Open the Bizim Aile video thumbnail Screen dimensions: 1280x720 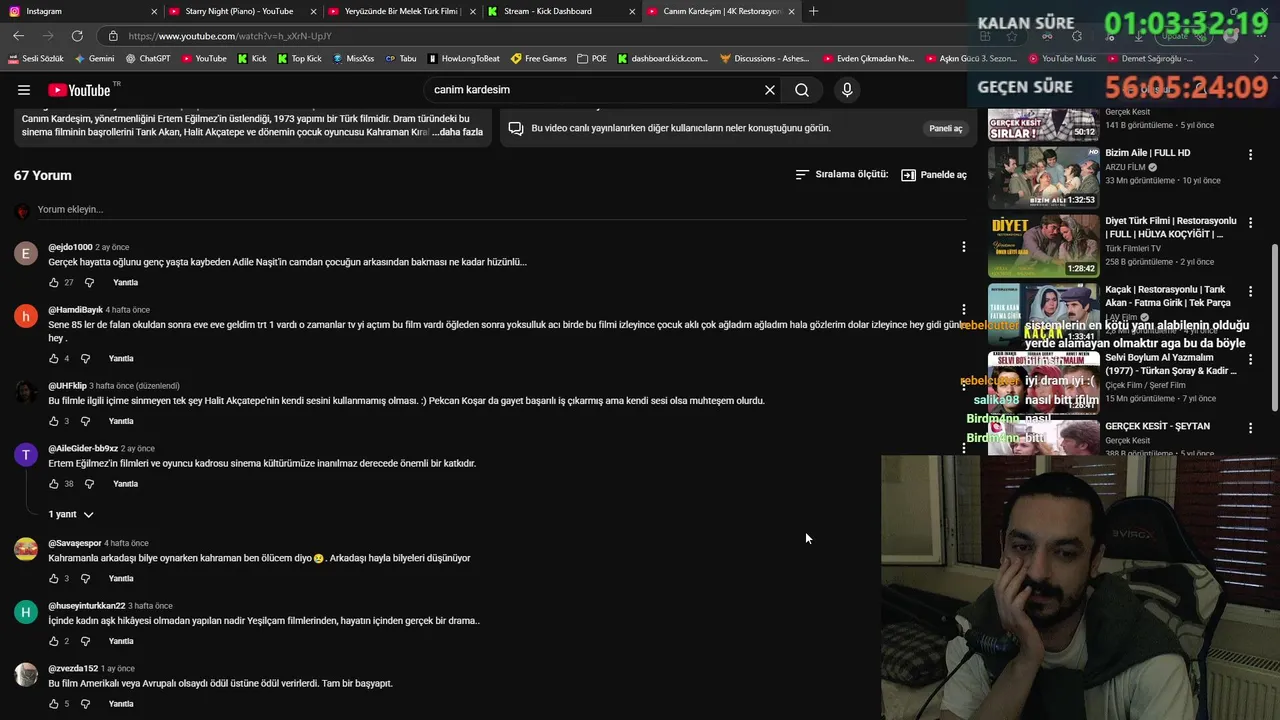[x=1043, y=176]
